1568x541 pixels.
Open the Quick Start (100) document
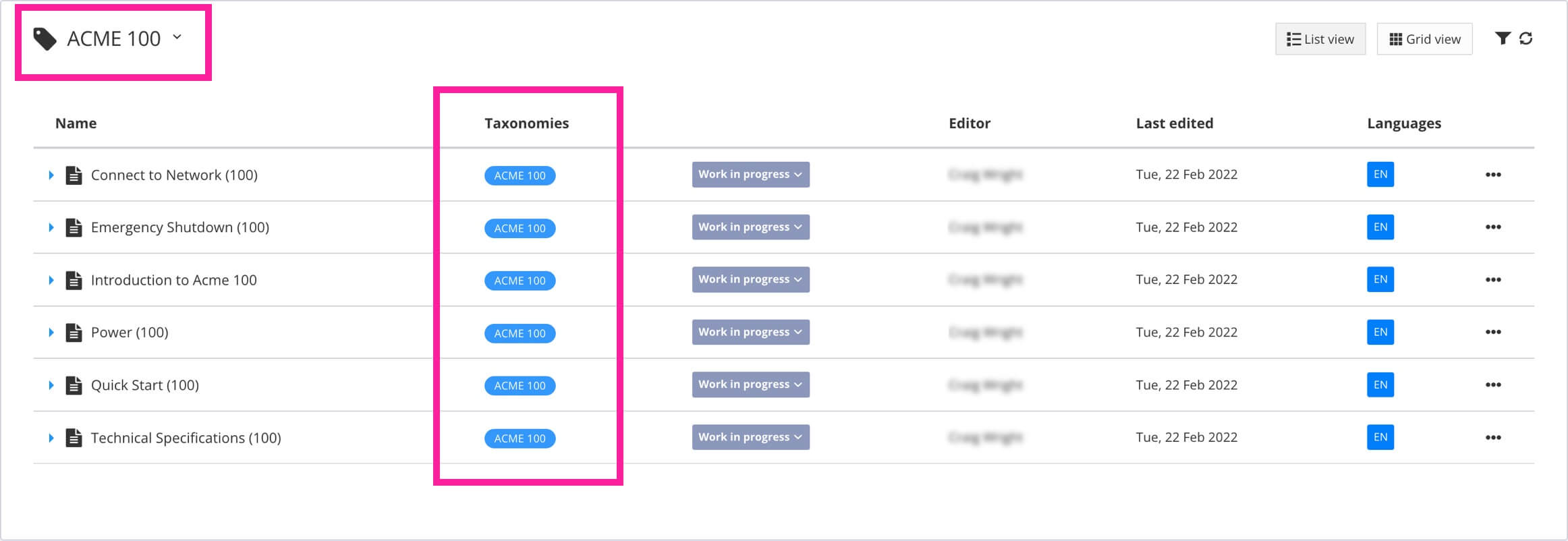145,385
